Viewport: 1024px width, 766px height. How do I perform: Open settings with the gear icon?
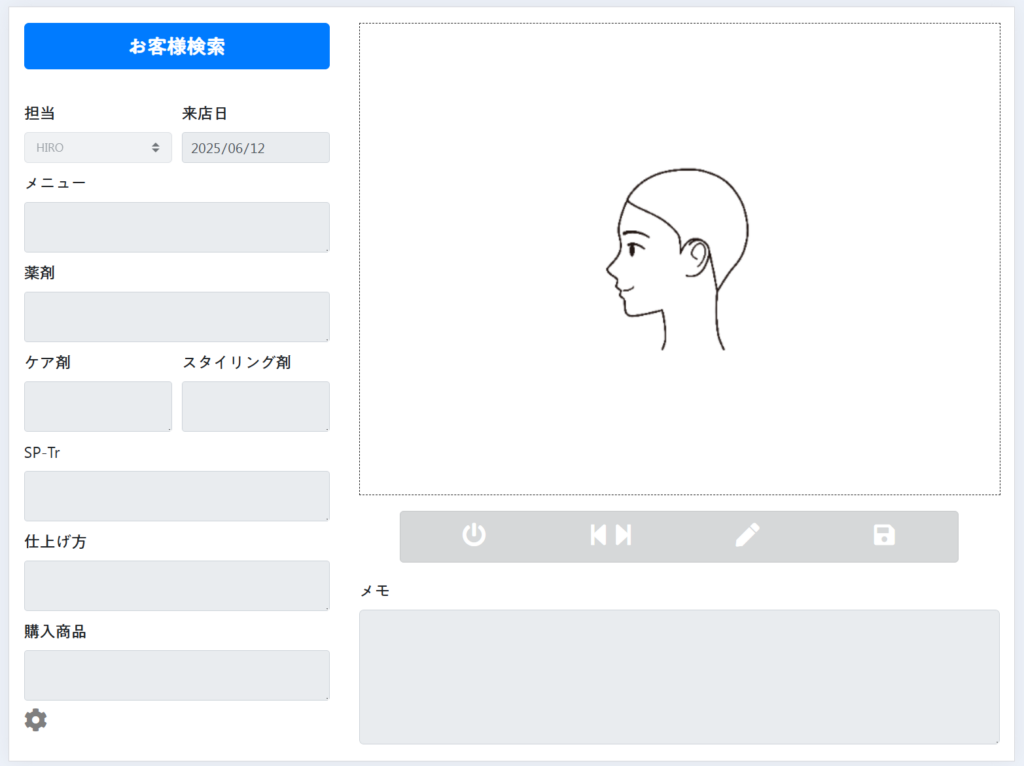(x=36, y=720)
